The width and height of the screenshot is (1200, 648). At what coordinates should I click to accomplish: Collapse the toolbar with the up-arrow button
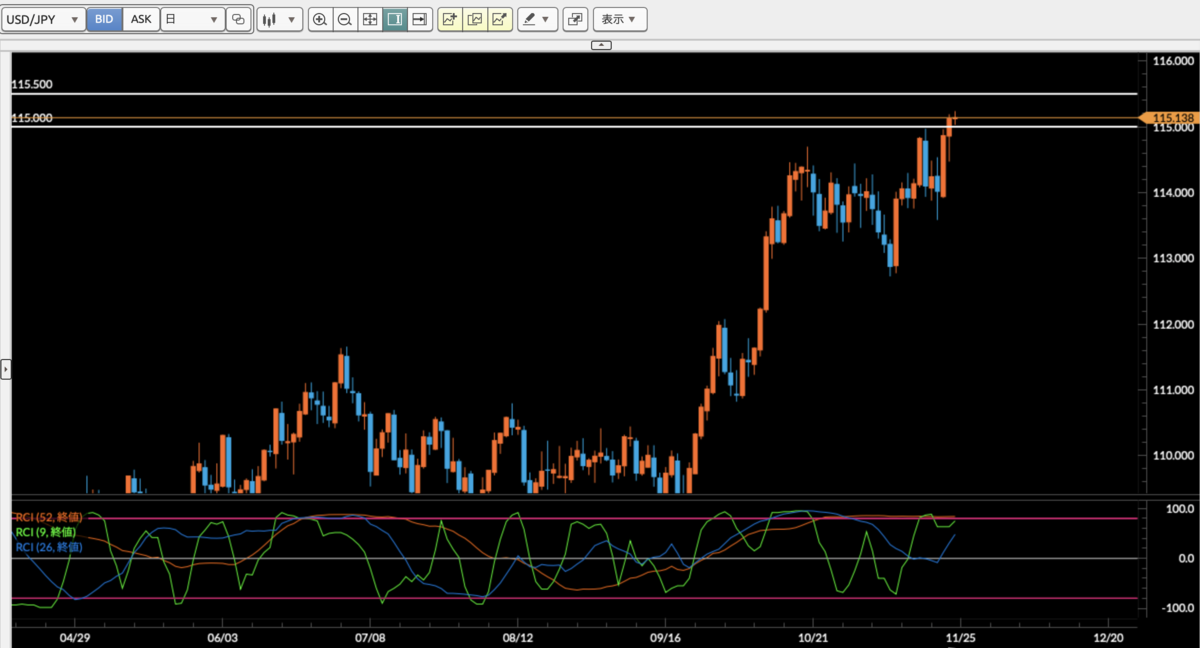tap(601, 44)
